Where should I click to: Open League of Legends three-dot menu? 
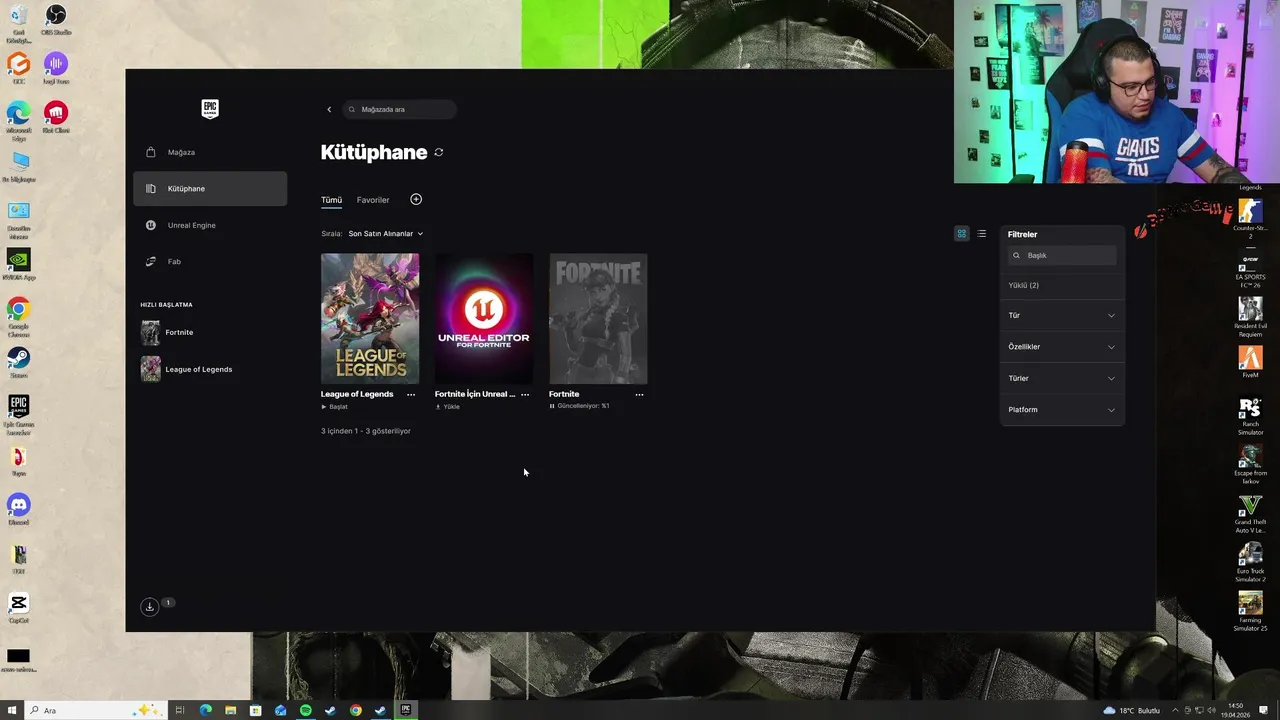[411, 394]
